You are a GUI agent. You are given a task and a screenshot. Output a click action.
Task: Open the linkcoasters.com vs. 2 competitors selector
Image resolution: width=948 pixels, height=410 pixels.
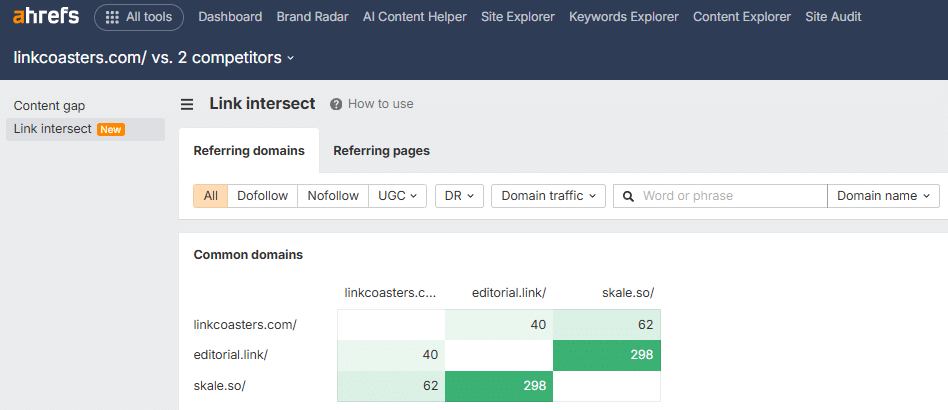pos(154,58)
